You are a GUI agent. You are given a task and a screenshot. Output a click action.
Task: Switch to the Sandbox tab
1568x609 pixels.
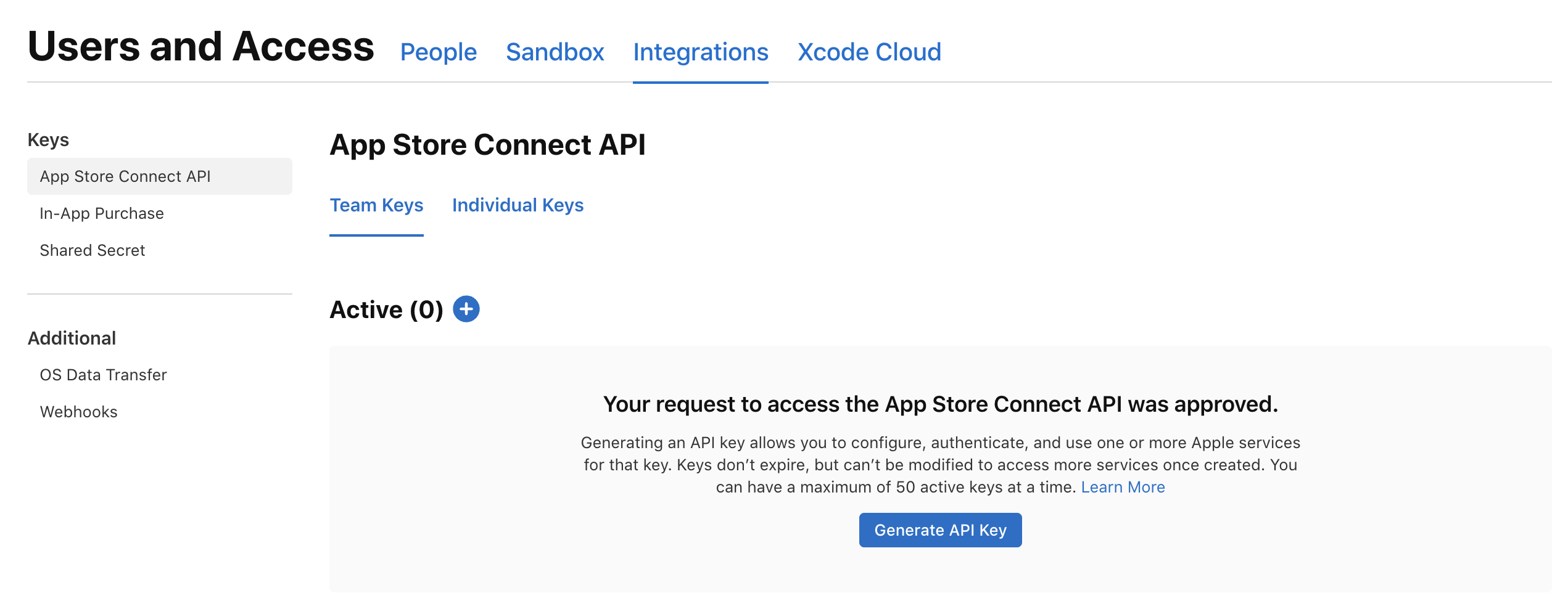(555, 52)
